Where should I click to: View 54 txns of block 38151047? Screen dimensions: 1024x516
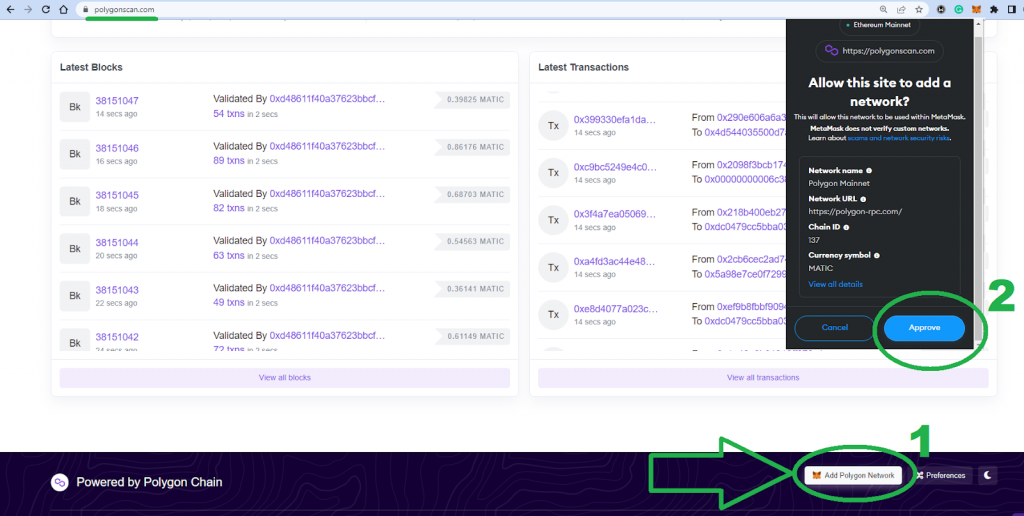pyautogui.click(x=229, y=114)
